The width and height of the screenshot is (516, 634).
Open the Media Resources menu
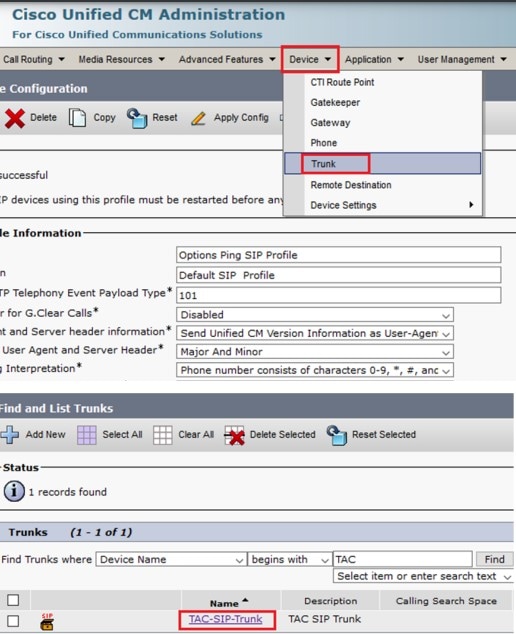pos(121,59)
